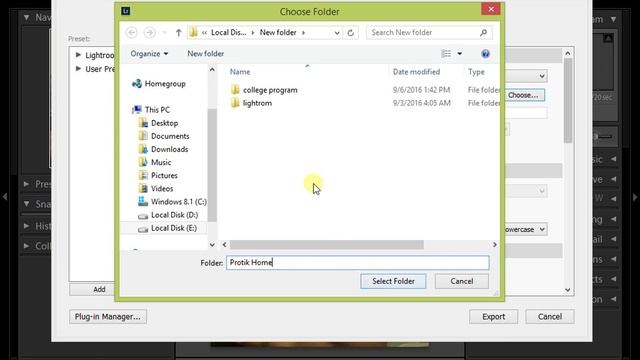The width and height of the screenshot is (640, 360).
Task: Open the Documents location
Action: [x=170, y=136]
